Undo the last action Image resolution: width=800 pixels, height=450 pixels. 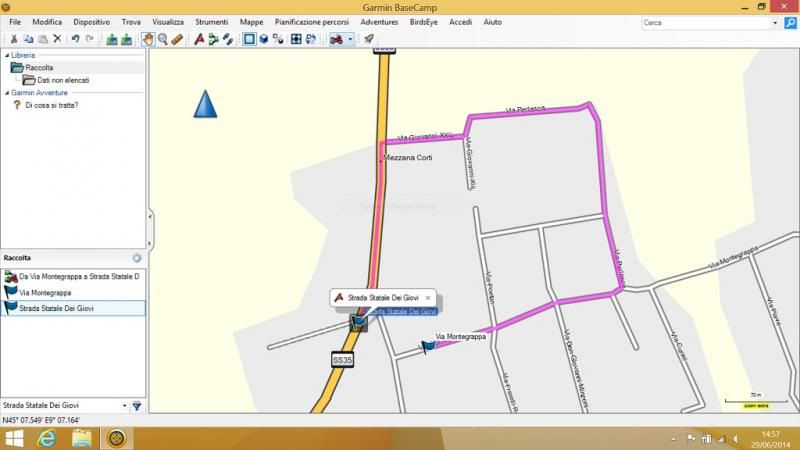[76, 39]
